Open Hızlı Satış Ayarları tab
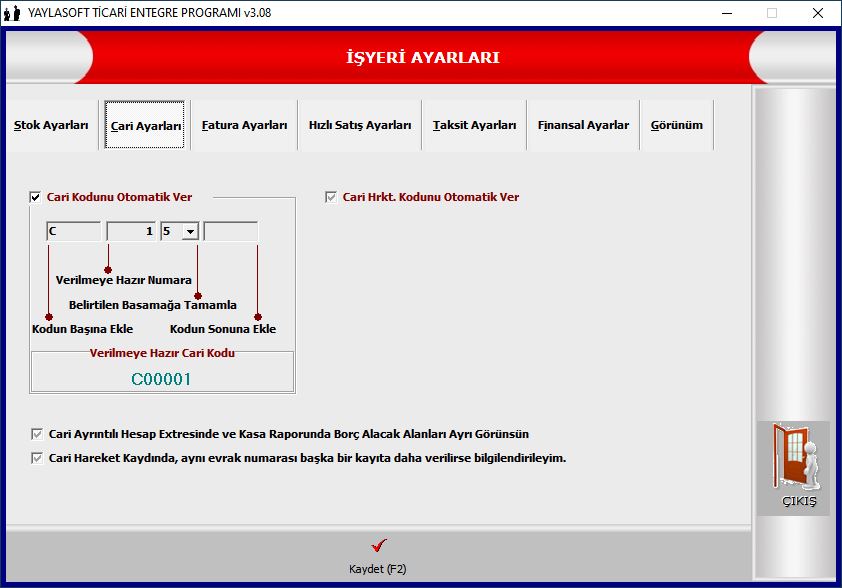The height and width of the screenshot is (588, 842). [x=360, y=125]
